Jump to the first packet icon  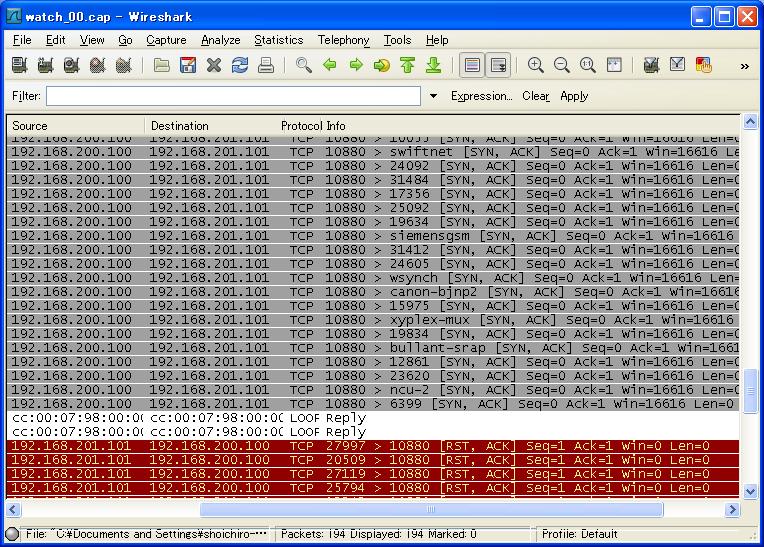pyautogui.click(x=408, y=65)
